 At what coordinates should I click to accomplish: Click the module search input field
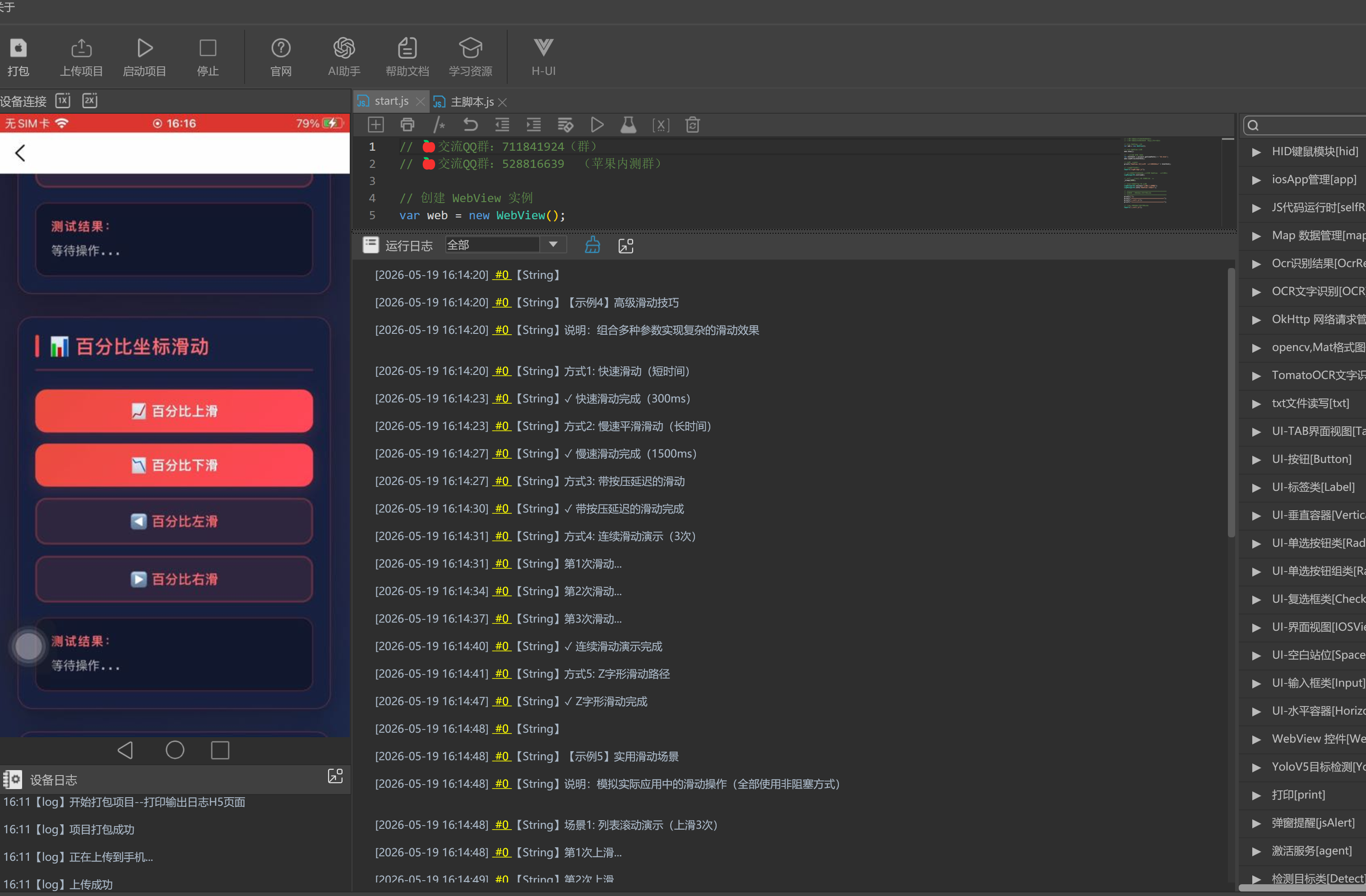1306,125
